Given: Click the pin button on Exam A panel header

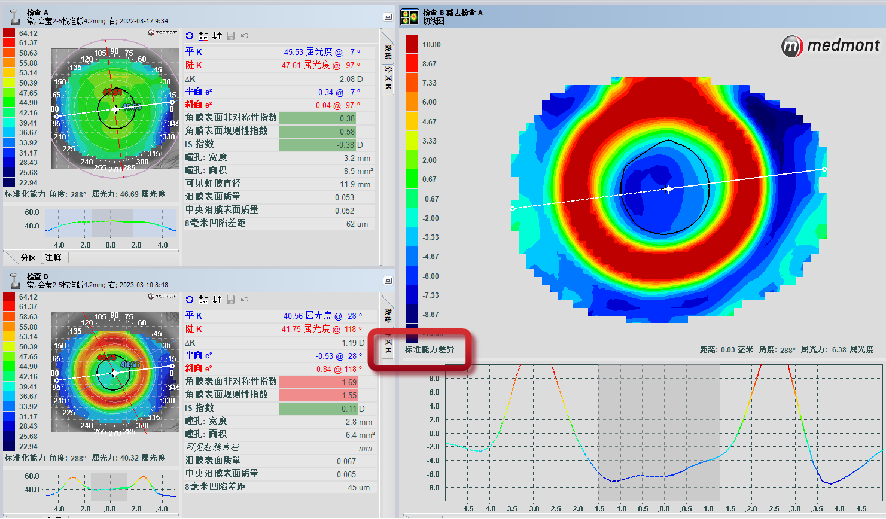Looking at the screenshot, I should [388, 17].
